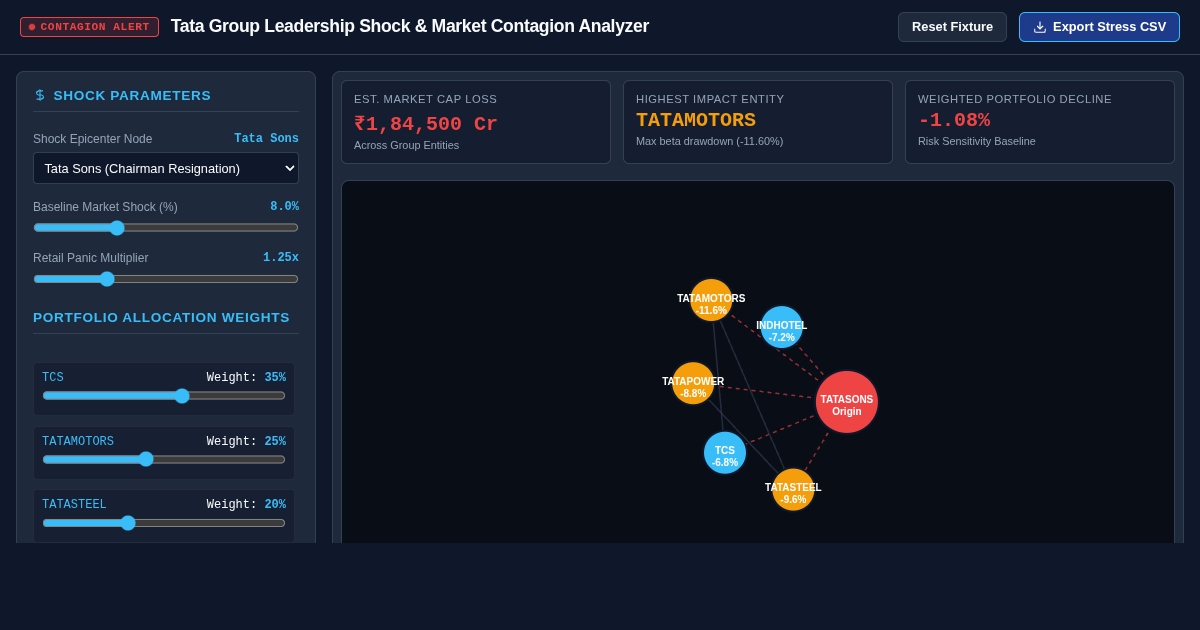Adjust the Baseline Market Shock slider
The image size is (1200, 630).
pyautogui.click(x=166, y=227)
